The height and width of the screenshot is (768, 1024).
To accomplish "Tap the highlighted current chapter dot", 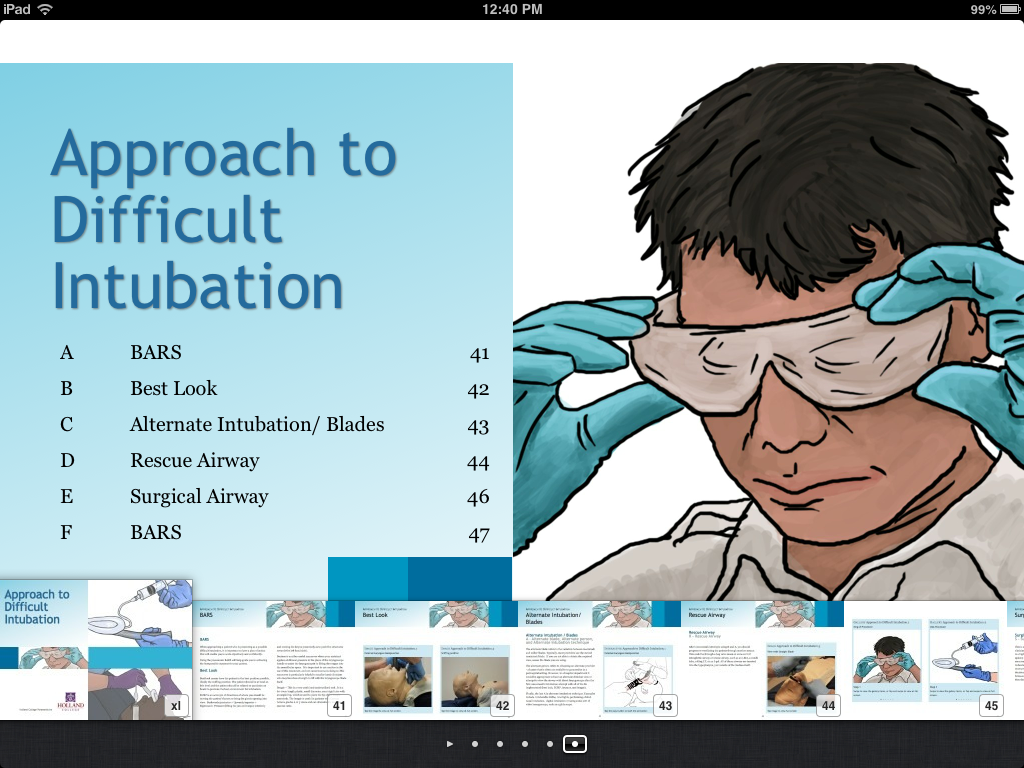I will click(575, 744).
